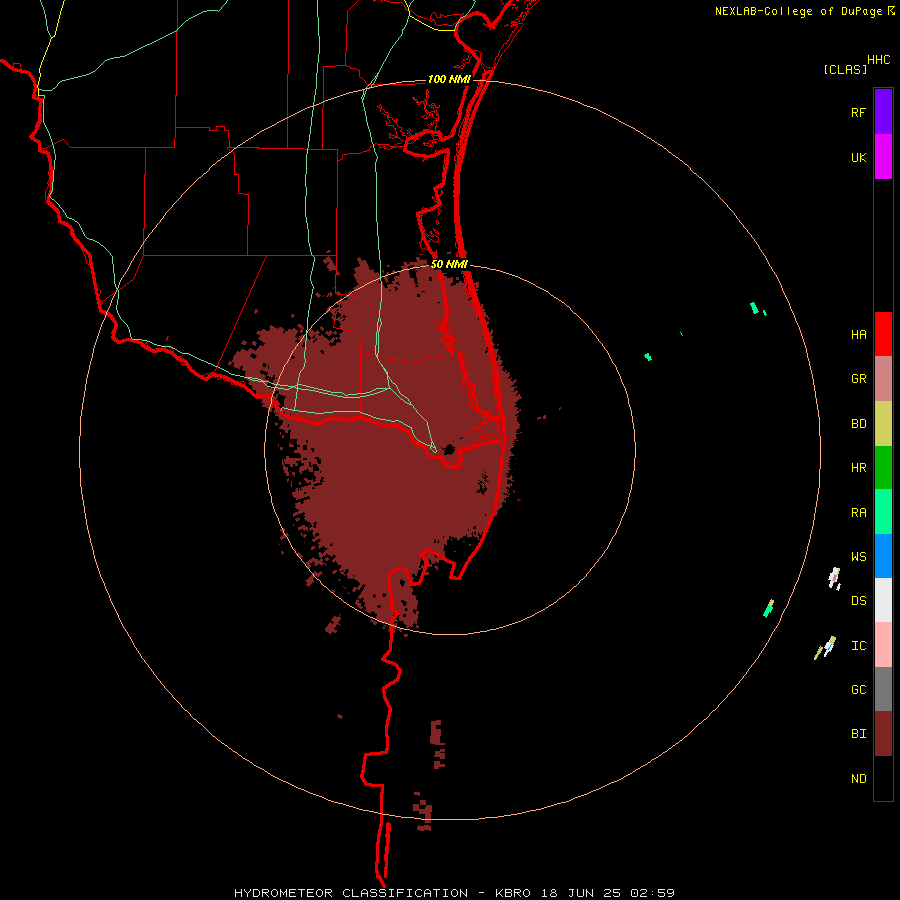The image size is (900, 900).
Task: Click the 'GC' legend label
Action: 858,690
